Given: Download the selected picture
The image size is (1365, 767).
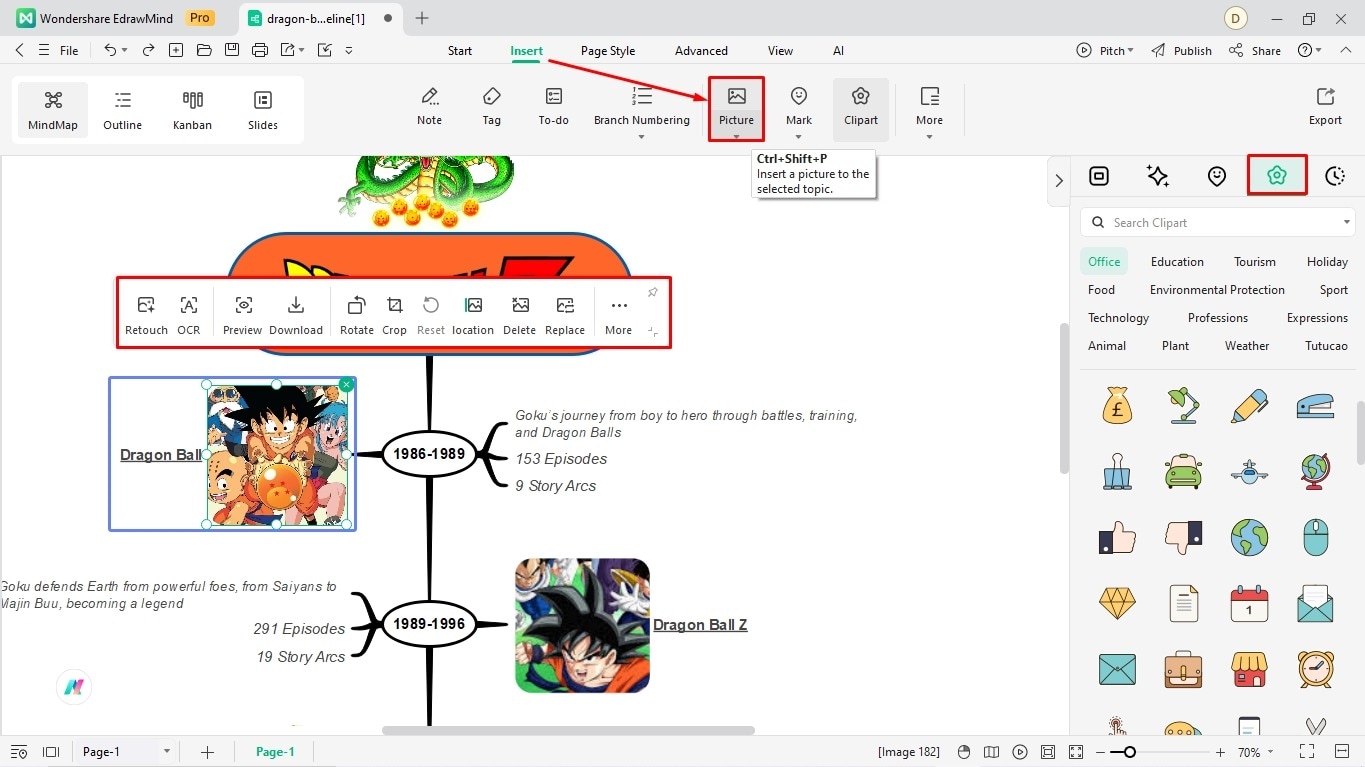Looking at the screenshot, I should tap(296, 315).
